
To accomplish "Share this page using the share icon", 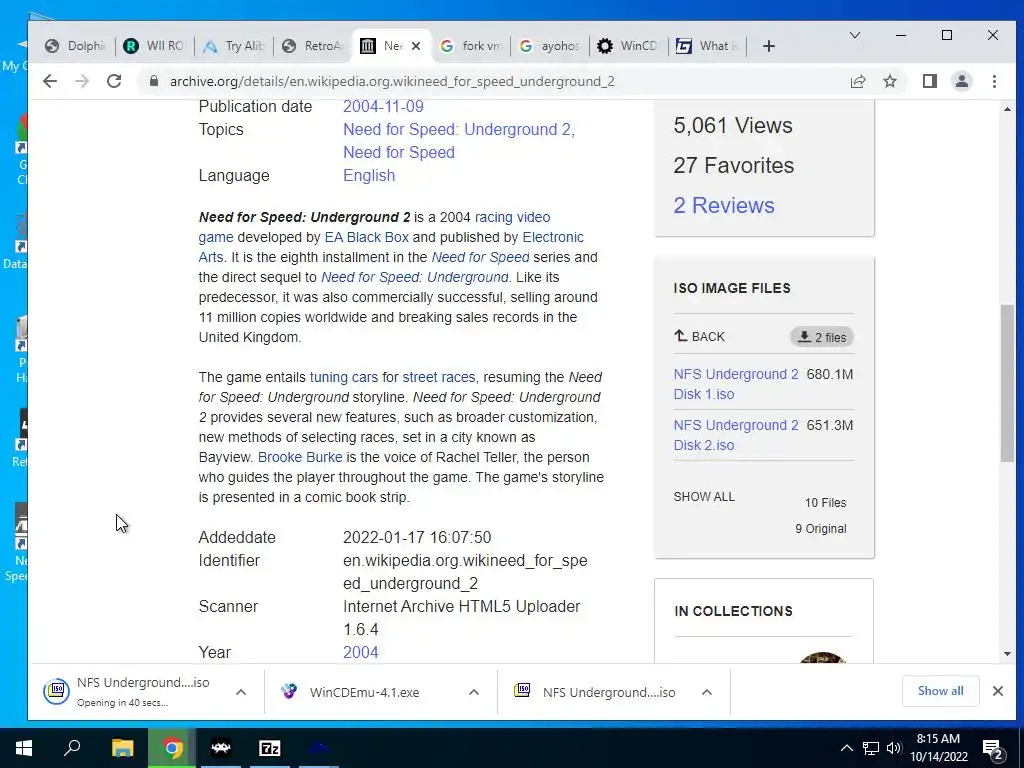I will (x=857, y=81).
